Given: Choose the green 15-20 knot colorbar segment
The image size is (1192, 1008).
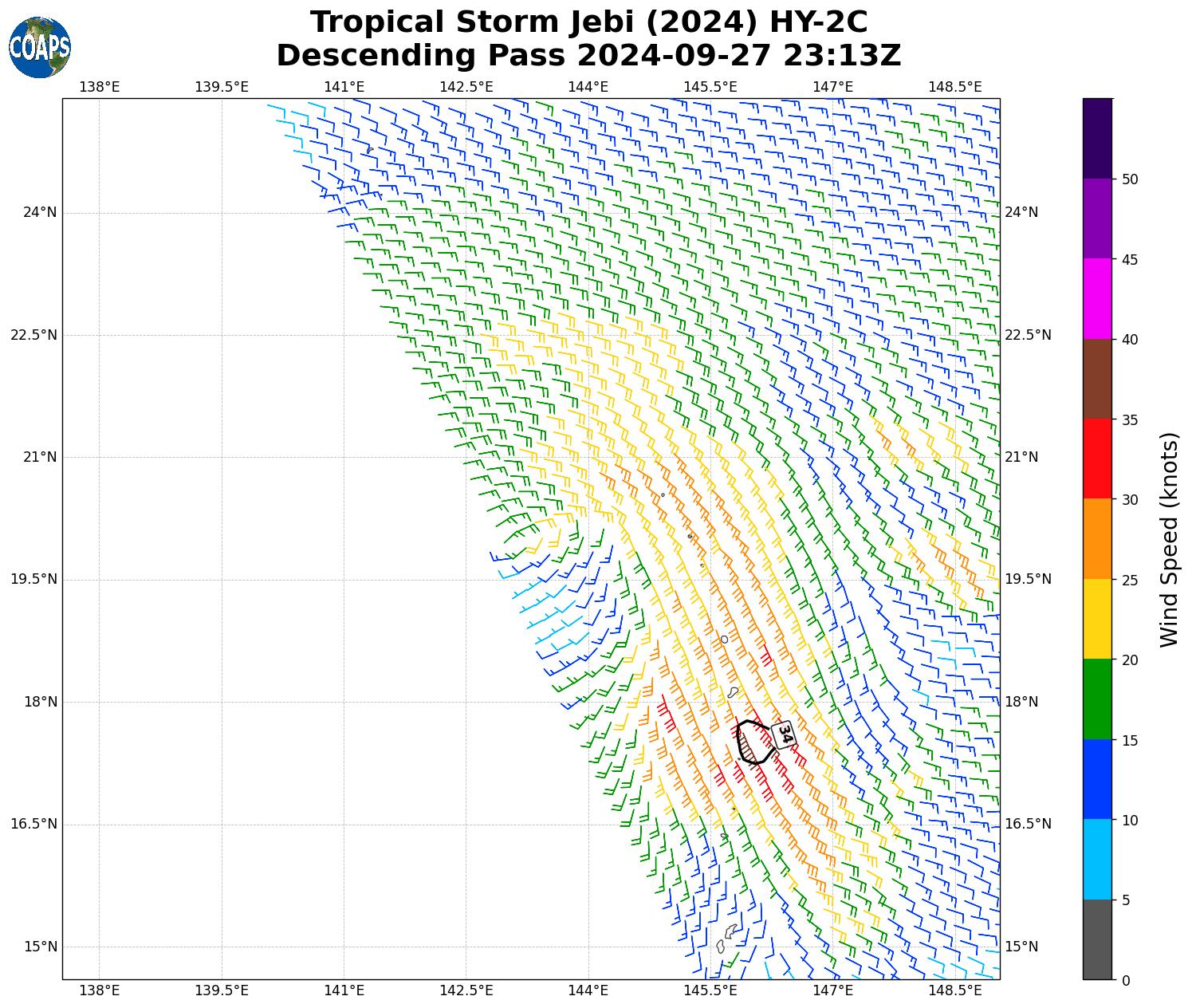Looking at the screenshot, I should coord(1097,699).
